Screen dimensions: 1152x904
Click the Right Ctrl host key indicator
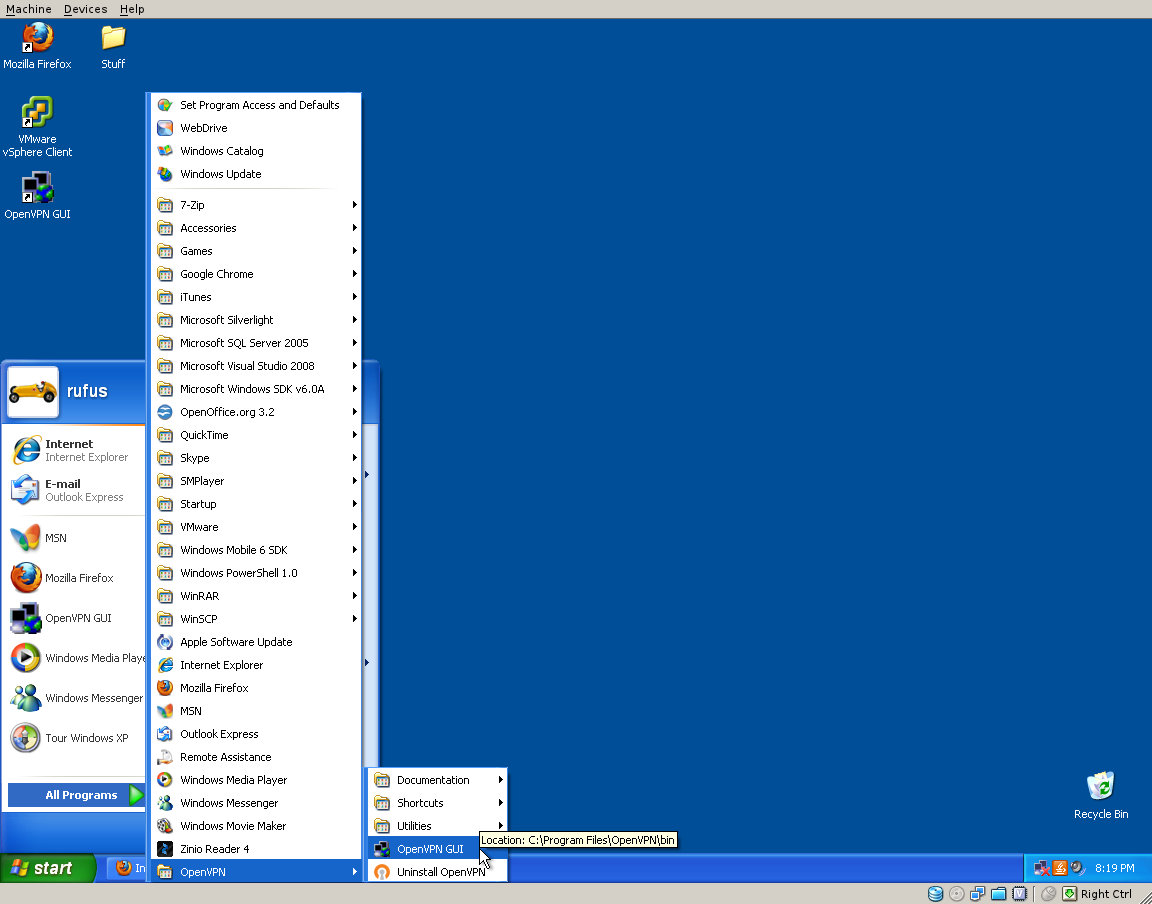click(1106, 894)
